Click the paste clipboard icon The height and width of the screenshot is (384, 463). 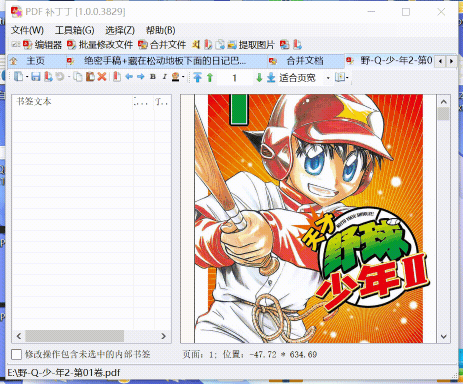click(x=90, y=77)
